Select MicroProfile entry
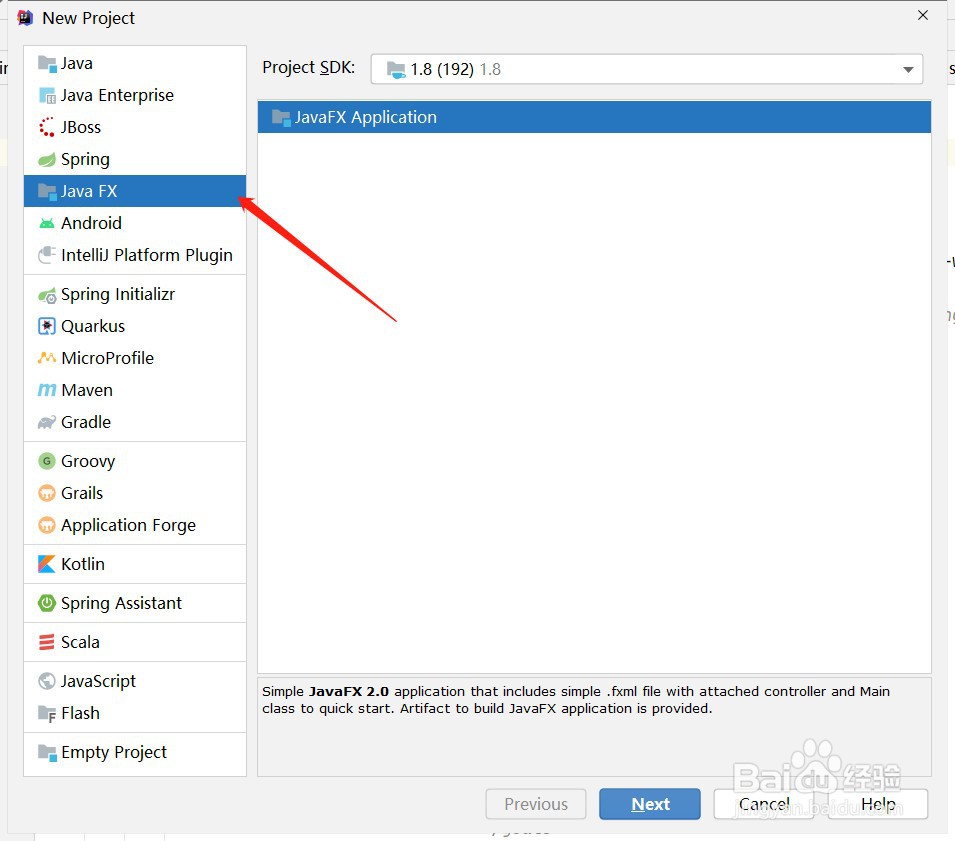The width and height of the screenshot is (955, 841). click(135, 358)
